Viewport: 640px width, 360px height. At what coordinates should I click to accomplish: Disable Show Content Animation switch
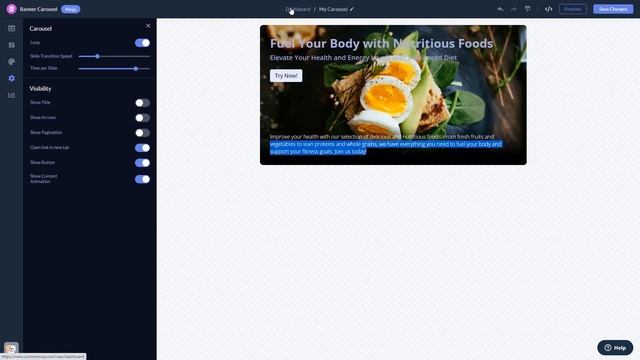pos(142,179)
